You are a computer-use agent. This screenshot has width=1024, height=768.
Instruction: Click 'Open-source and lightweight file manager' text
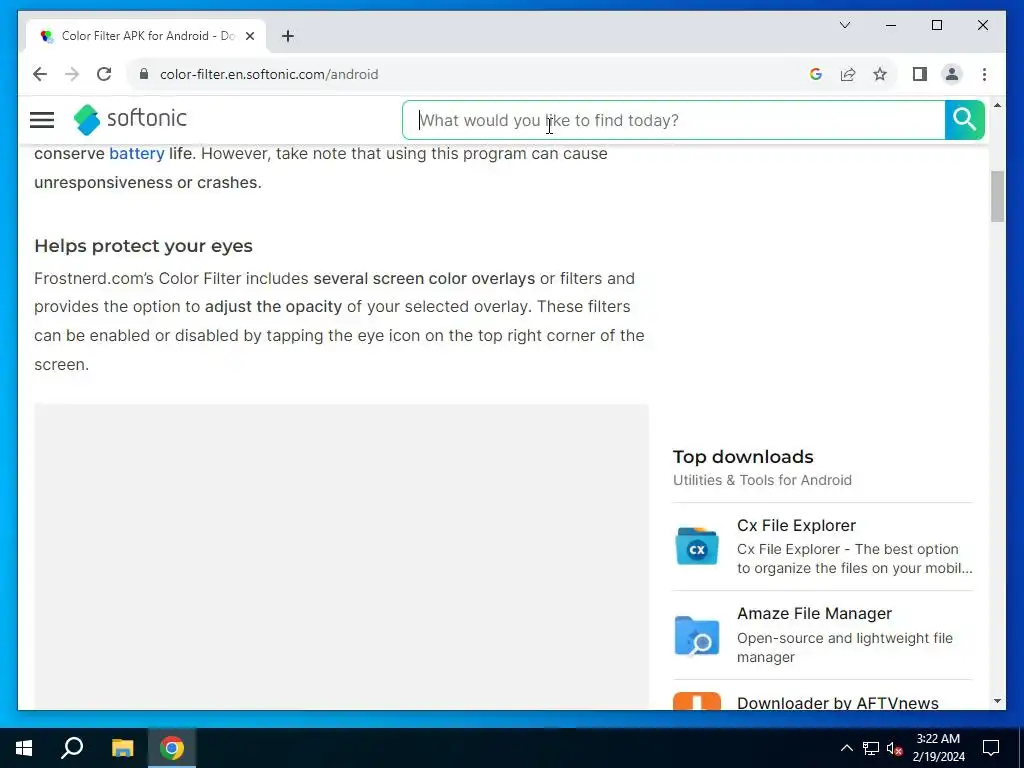point(844,647)
